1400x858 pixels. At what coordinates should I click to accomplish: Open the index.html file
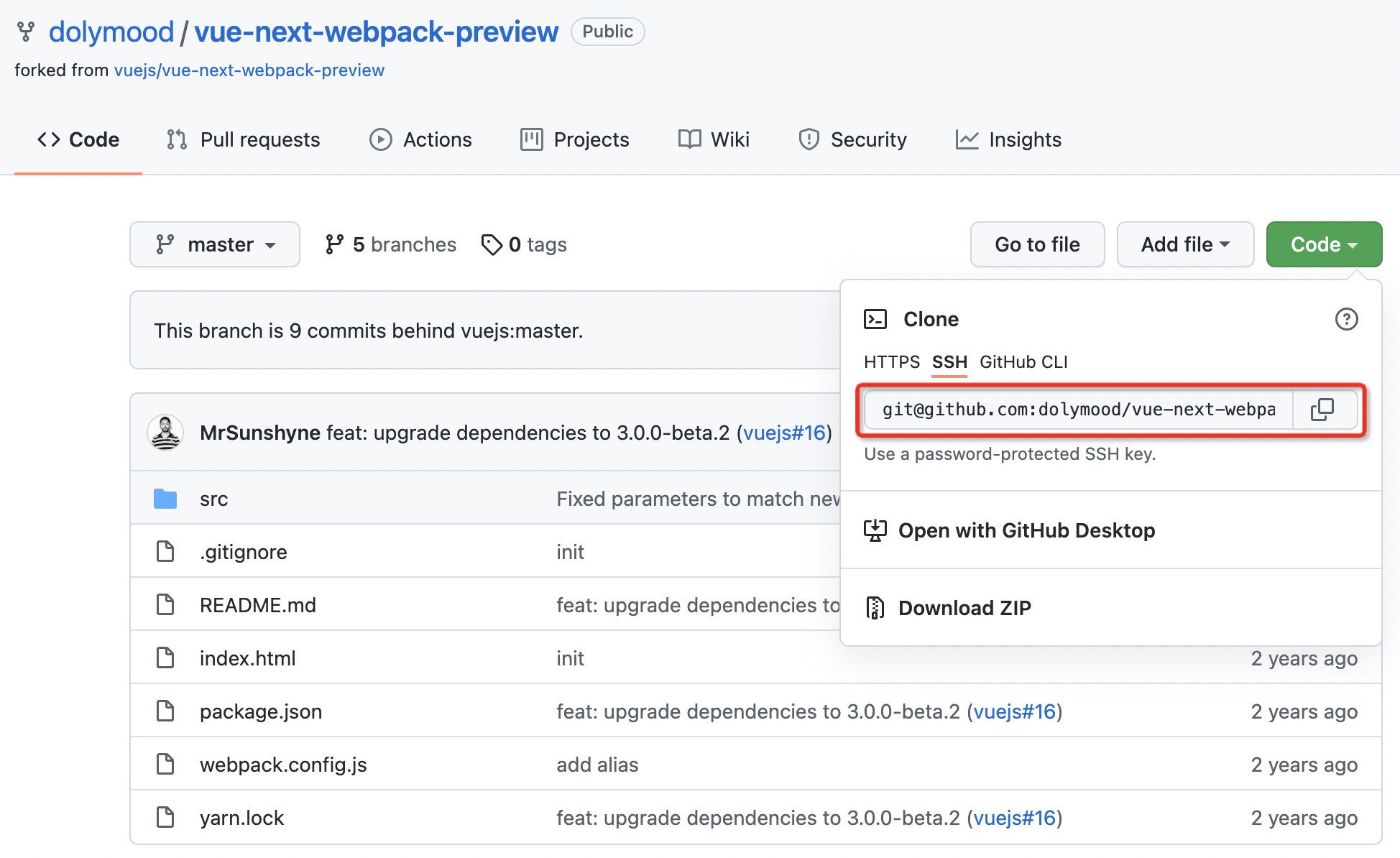(248, 658)
